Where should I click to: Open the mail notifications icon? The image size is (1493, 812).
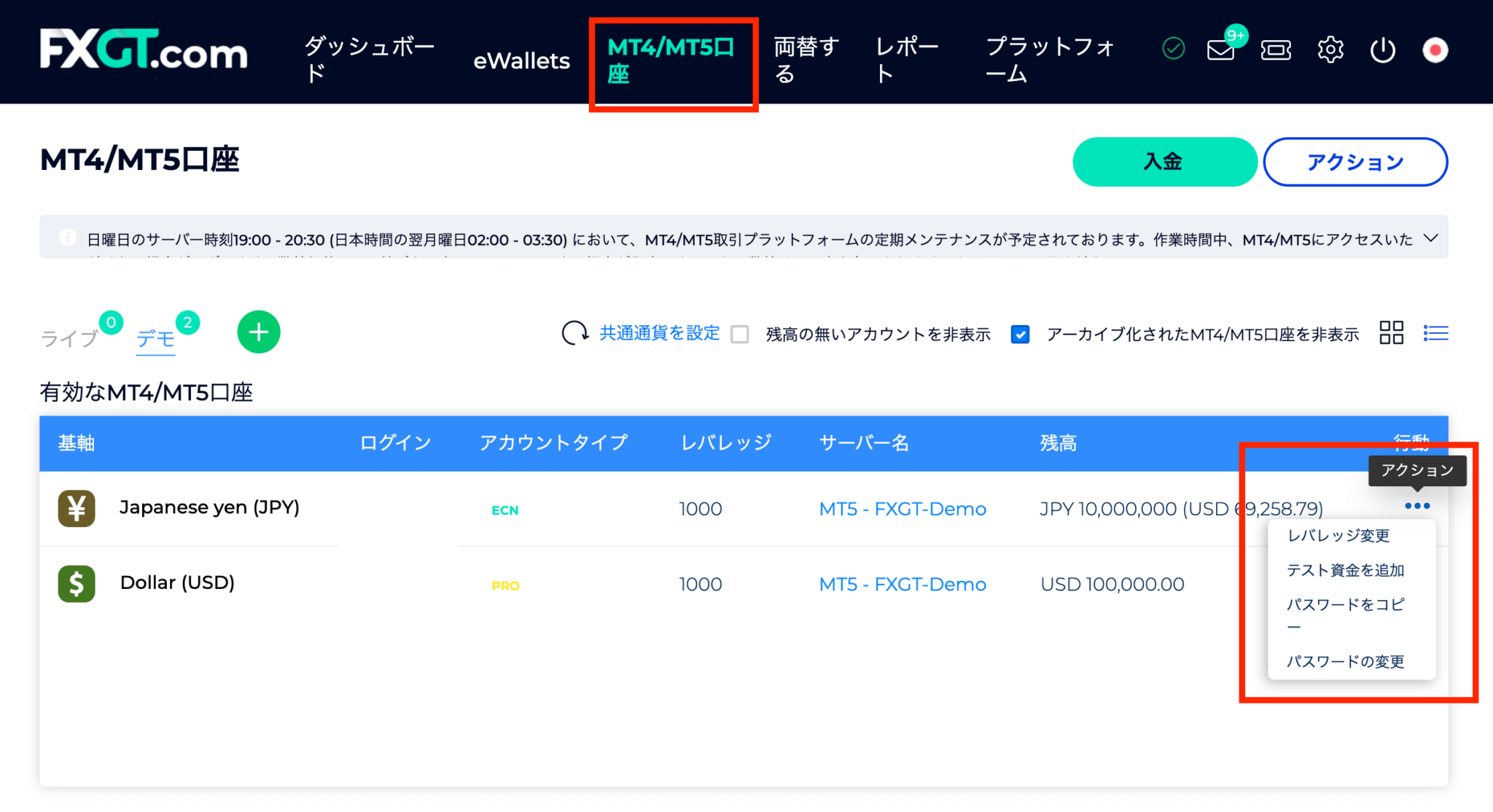pyautogui.click(x=1220, y=50)
